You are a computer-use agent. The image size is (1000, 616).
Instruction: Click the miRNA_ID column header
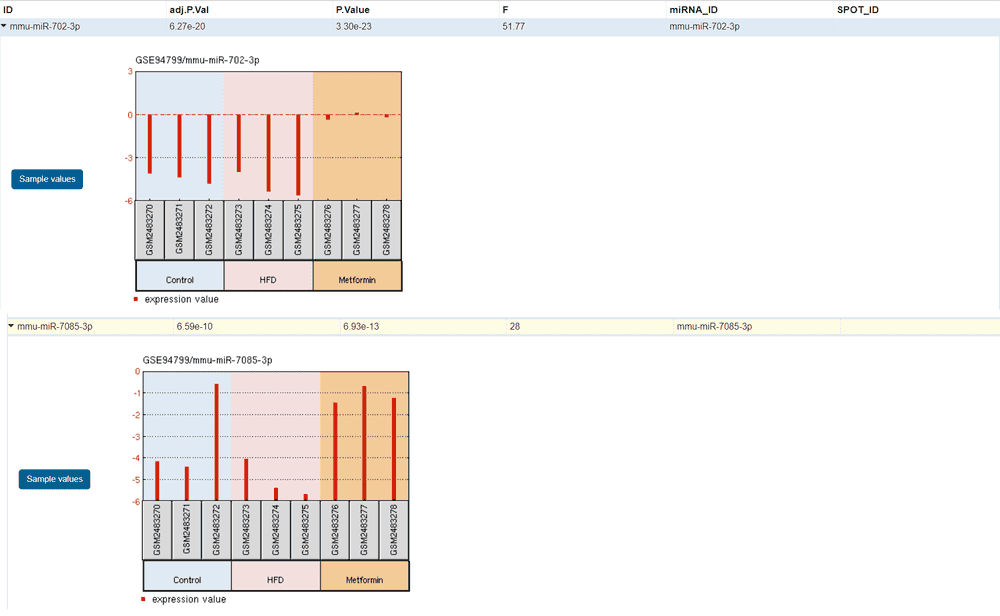click(693, 9)
